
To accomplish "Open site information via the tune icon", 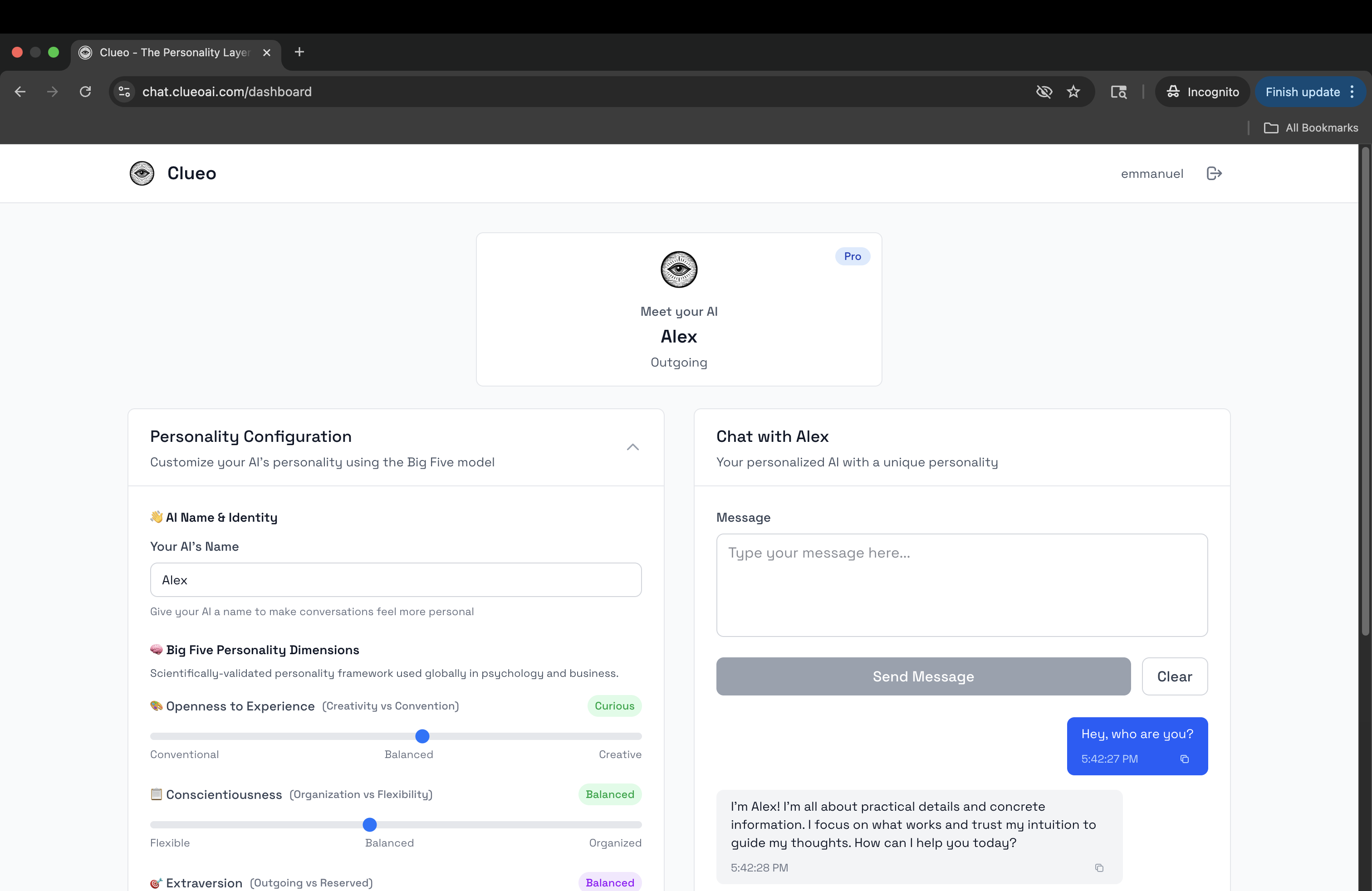I will point(124,92).
